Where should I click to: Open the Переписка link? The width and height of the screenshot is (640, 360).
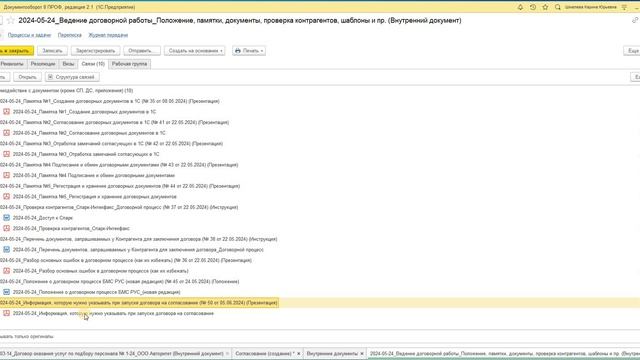(x=69, y=35)
